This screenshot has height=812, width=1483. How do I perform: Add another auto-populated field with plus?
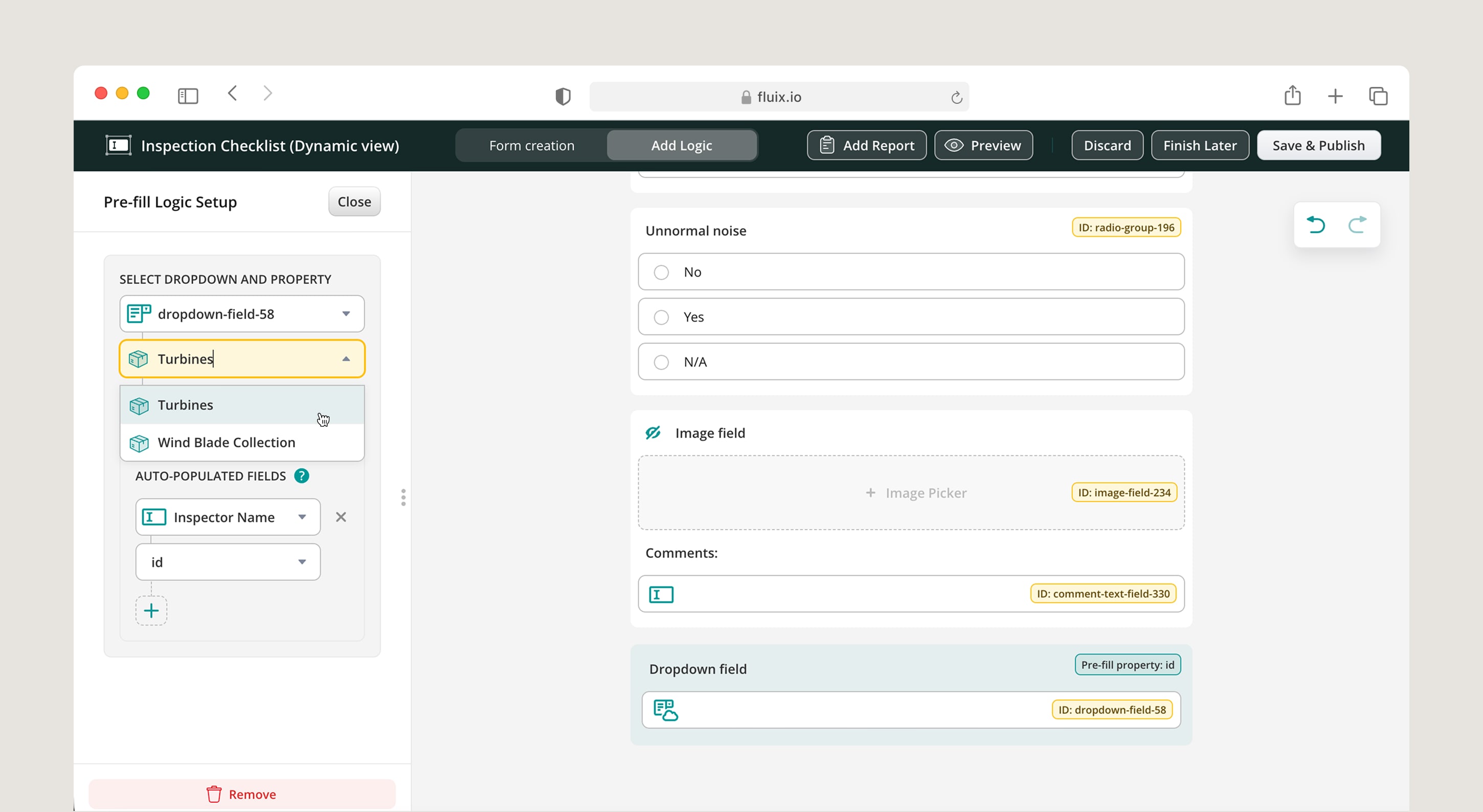151,611
